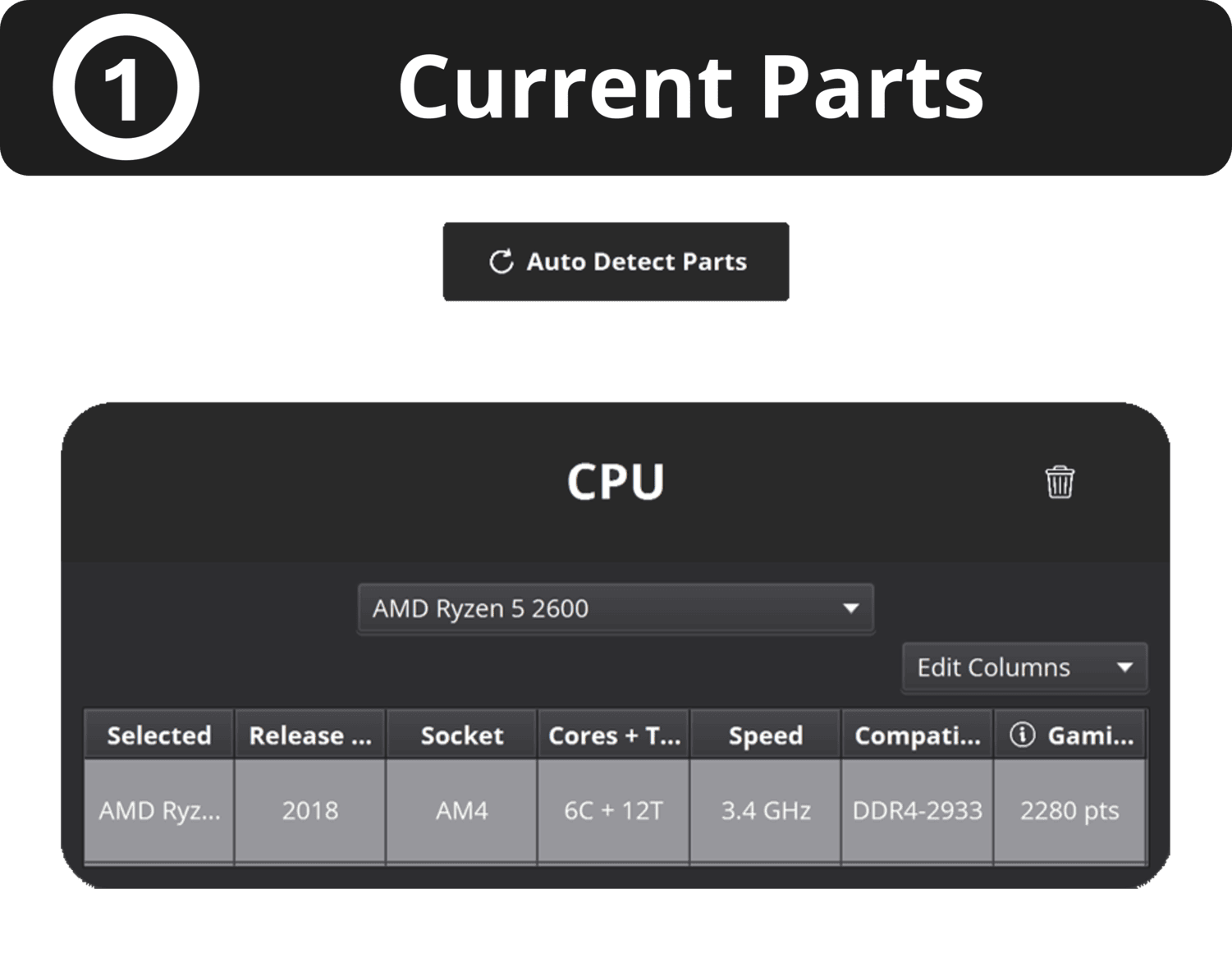Click the 2018 release year cell
The height and width of the screenshot is (967, 1232).
pyautogui.click(x=310, y=811)
